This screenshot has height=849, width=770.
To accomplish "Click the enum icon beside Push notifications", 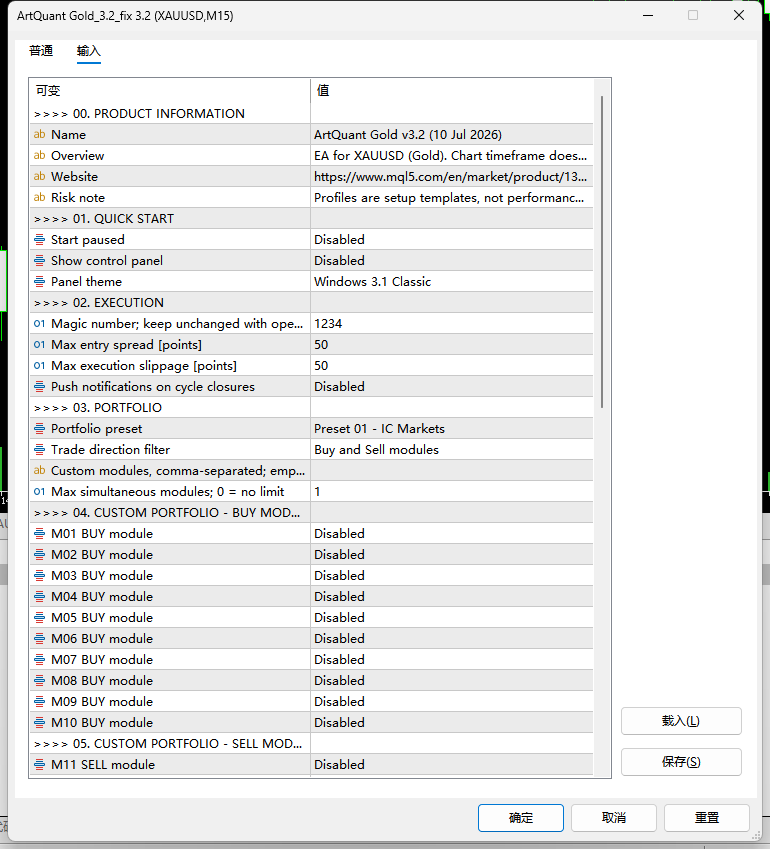I will click(x=40, y=387).
